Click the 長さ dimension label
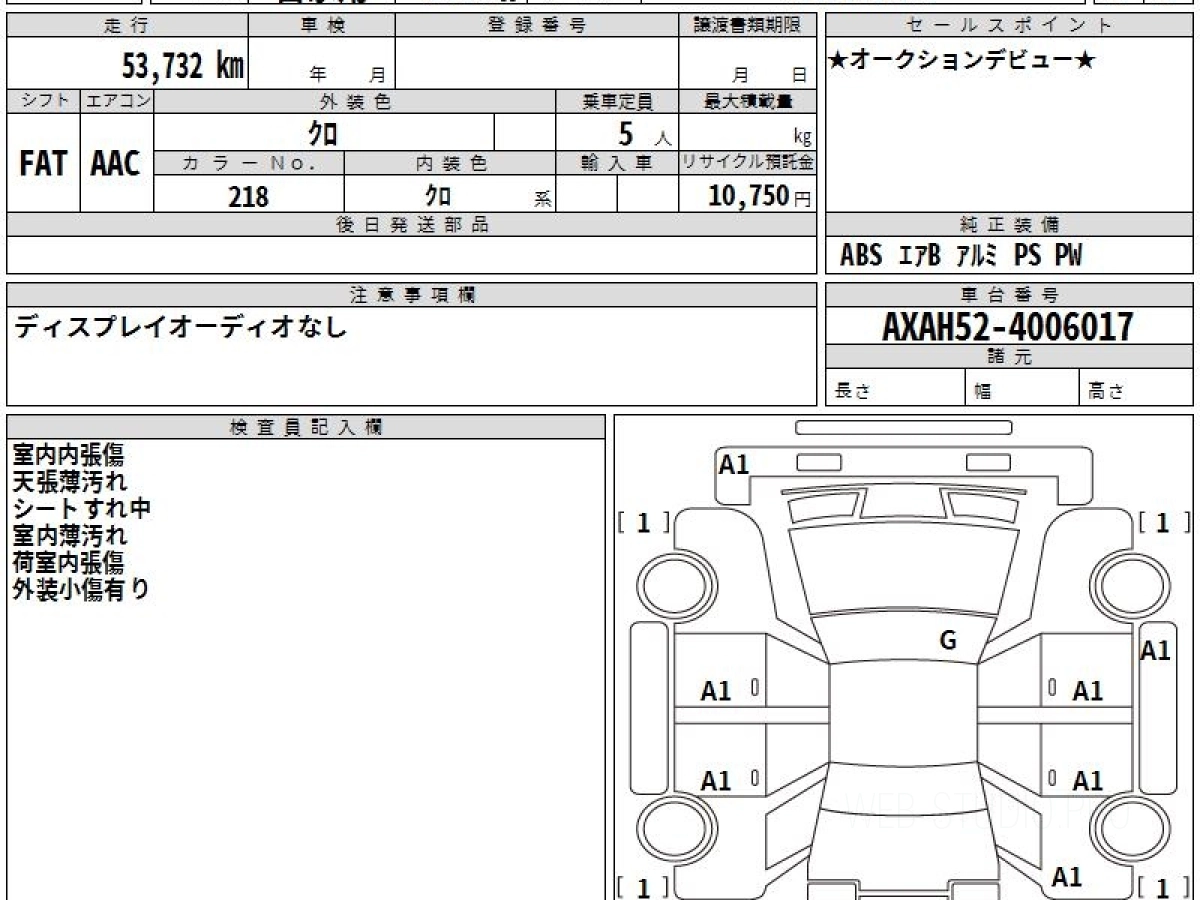Image resolution: width=1200 pixels, height=900 pixels. click(x=851, y=392)
